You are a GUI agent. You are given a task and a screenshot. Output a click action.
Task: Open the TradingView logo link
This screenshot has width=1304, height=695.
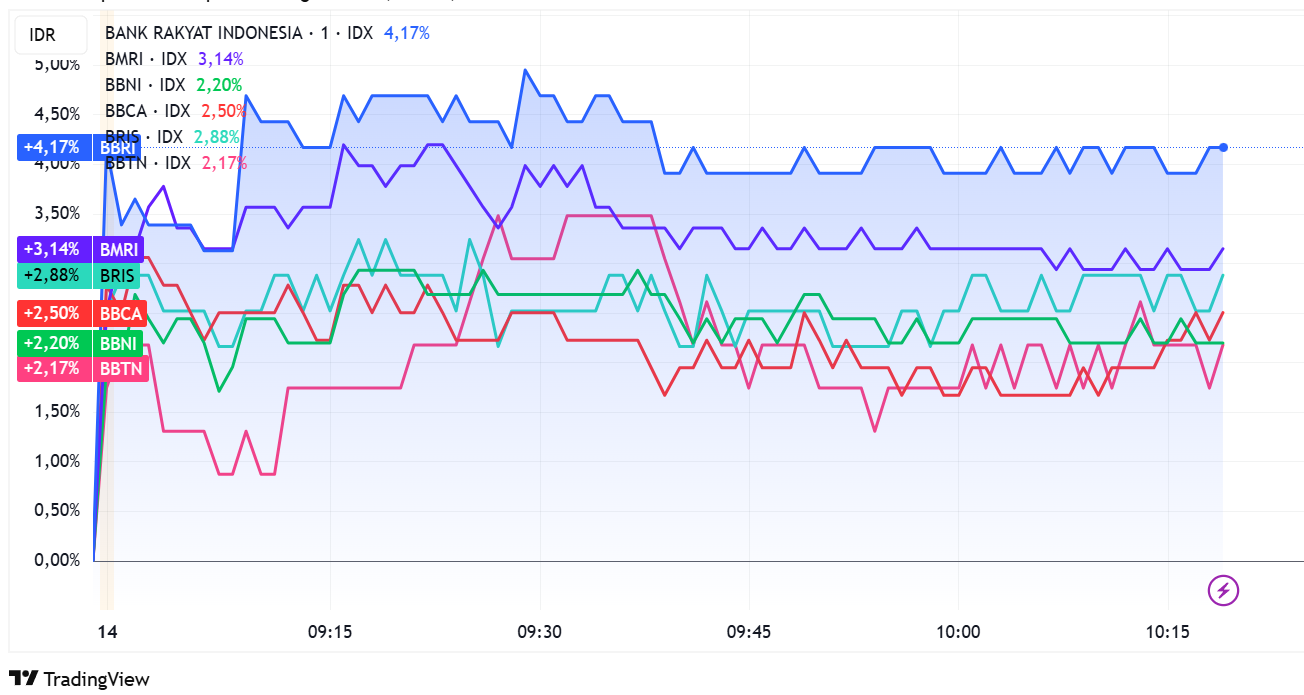[x=79, y=679]
